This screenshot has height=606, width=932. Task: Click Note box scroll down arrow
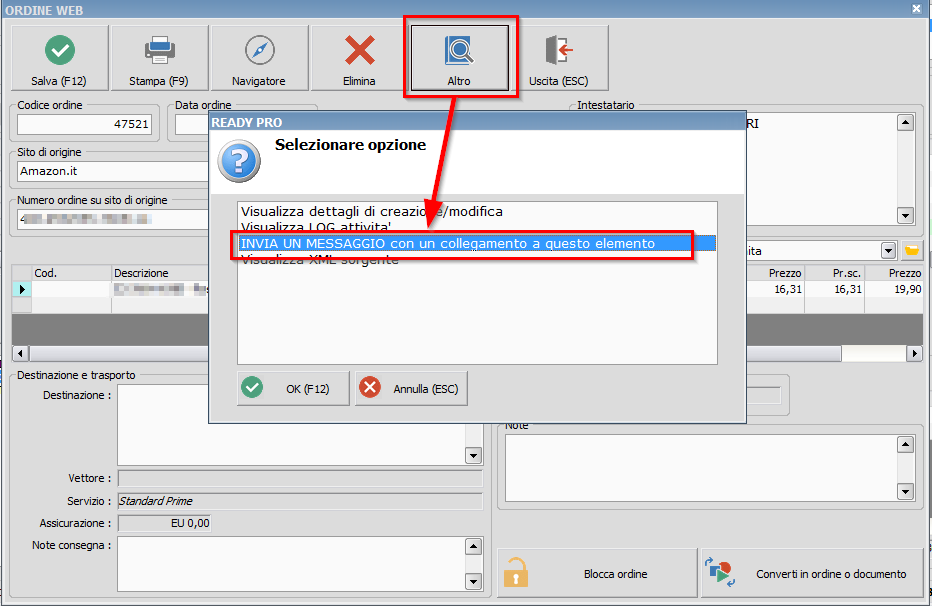[x=905, y=491]
